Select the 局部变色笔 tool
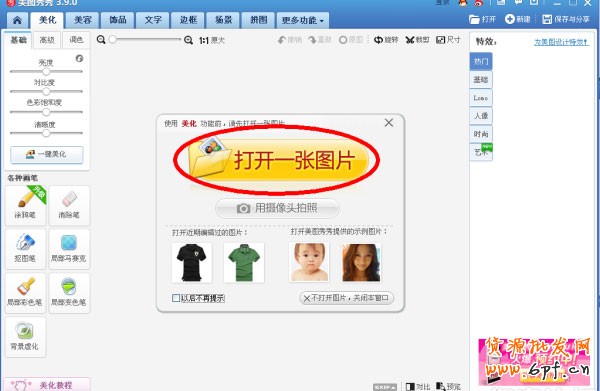Viewport: 600px width, 391px height. click(x=69, y=293)
